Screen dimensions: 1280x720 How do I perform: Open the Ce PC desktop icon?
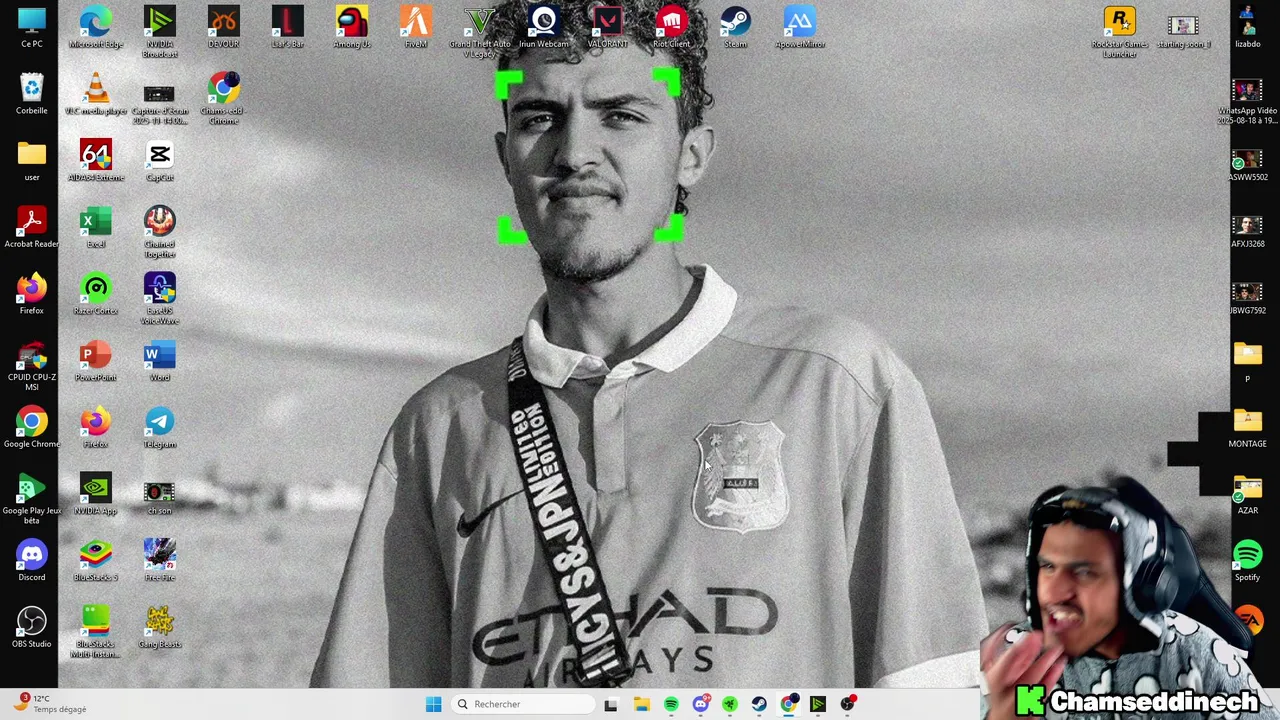[32, 27]
